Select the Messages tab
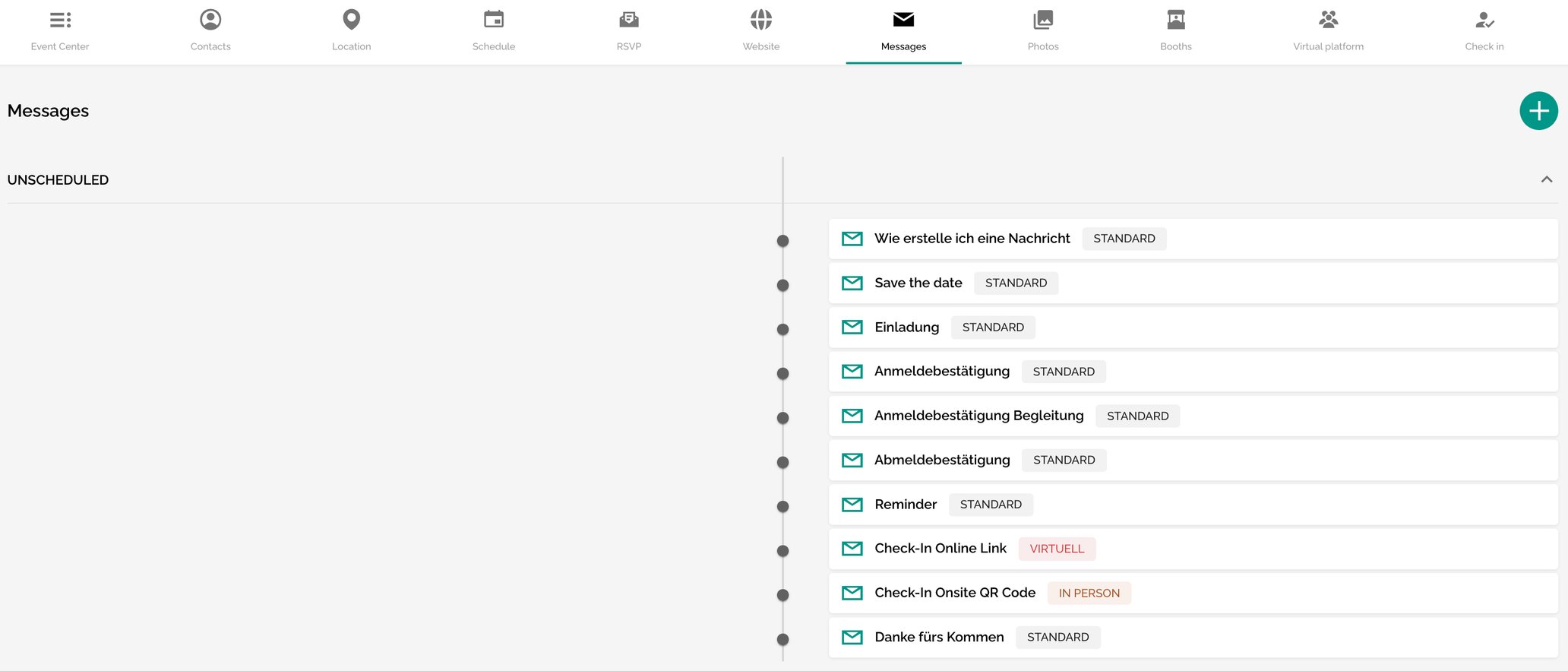Image resolution: width=1568 pixels, height=671 pixels. (x=903, y=32)
